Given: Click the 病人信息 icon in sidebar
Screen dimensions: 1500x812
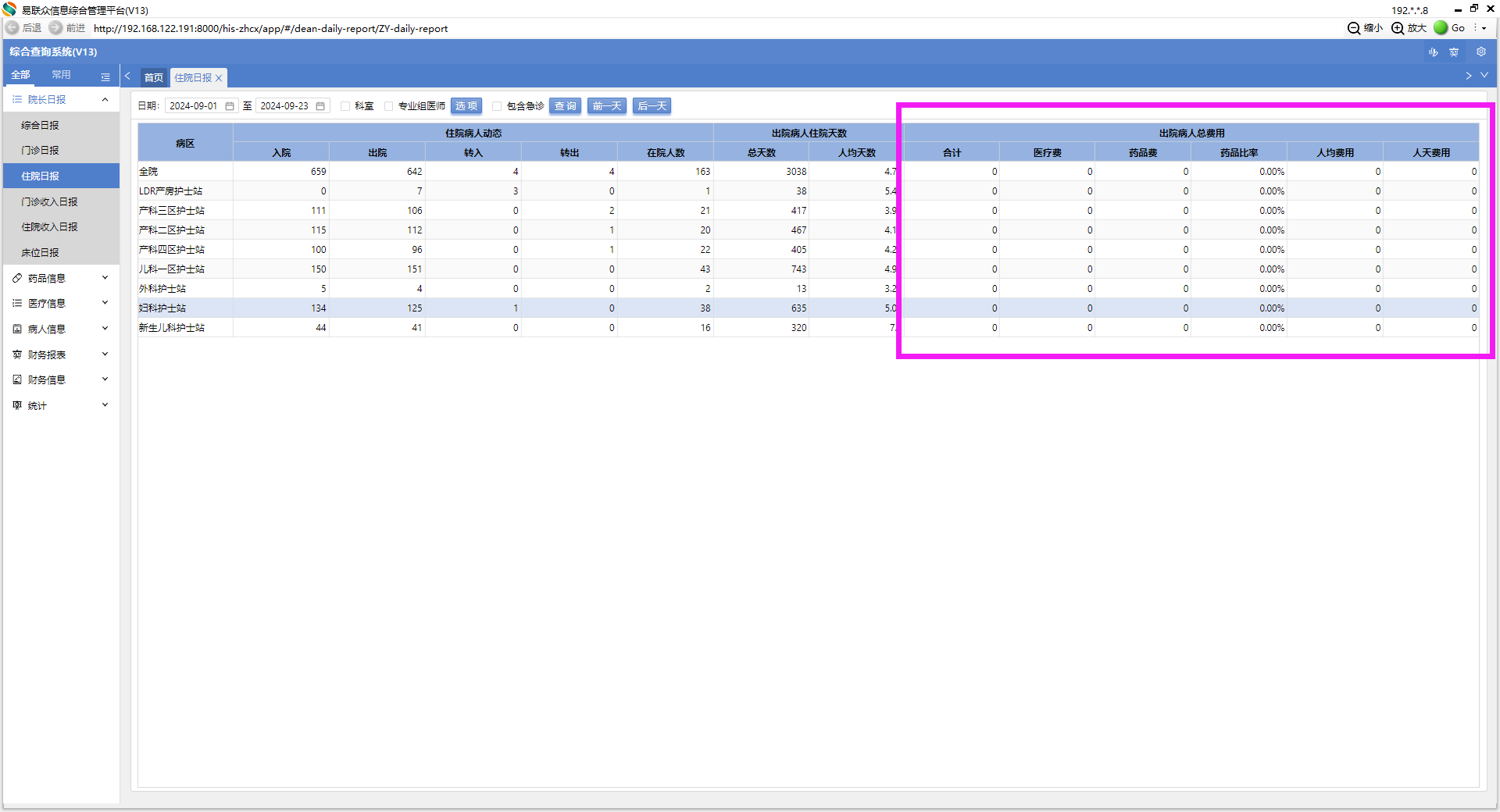Looking at the screenshot, I should 17,329.
